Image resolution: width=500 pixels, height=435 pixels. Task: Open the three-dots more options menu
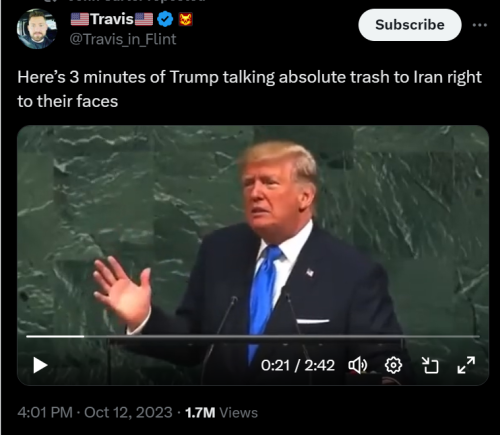click(x=480, y=25)
